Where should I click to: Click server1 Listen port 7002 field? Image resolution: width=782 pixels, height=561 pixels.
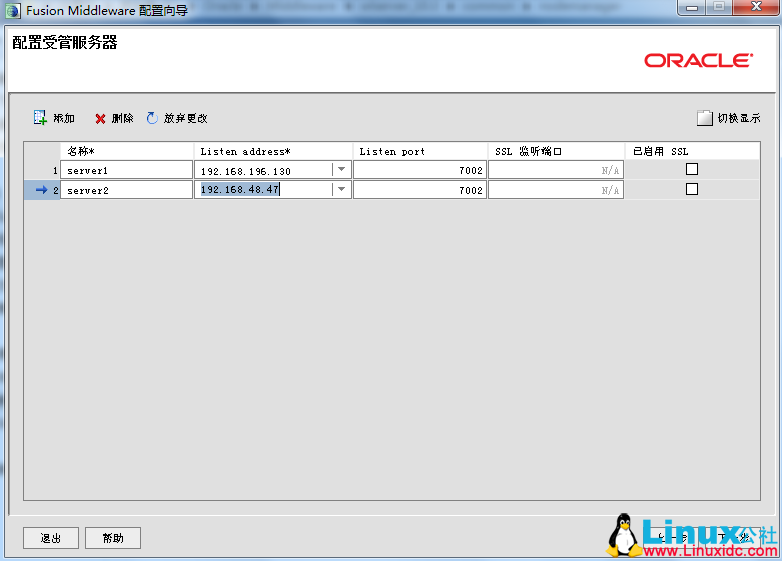[420, 170]
